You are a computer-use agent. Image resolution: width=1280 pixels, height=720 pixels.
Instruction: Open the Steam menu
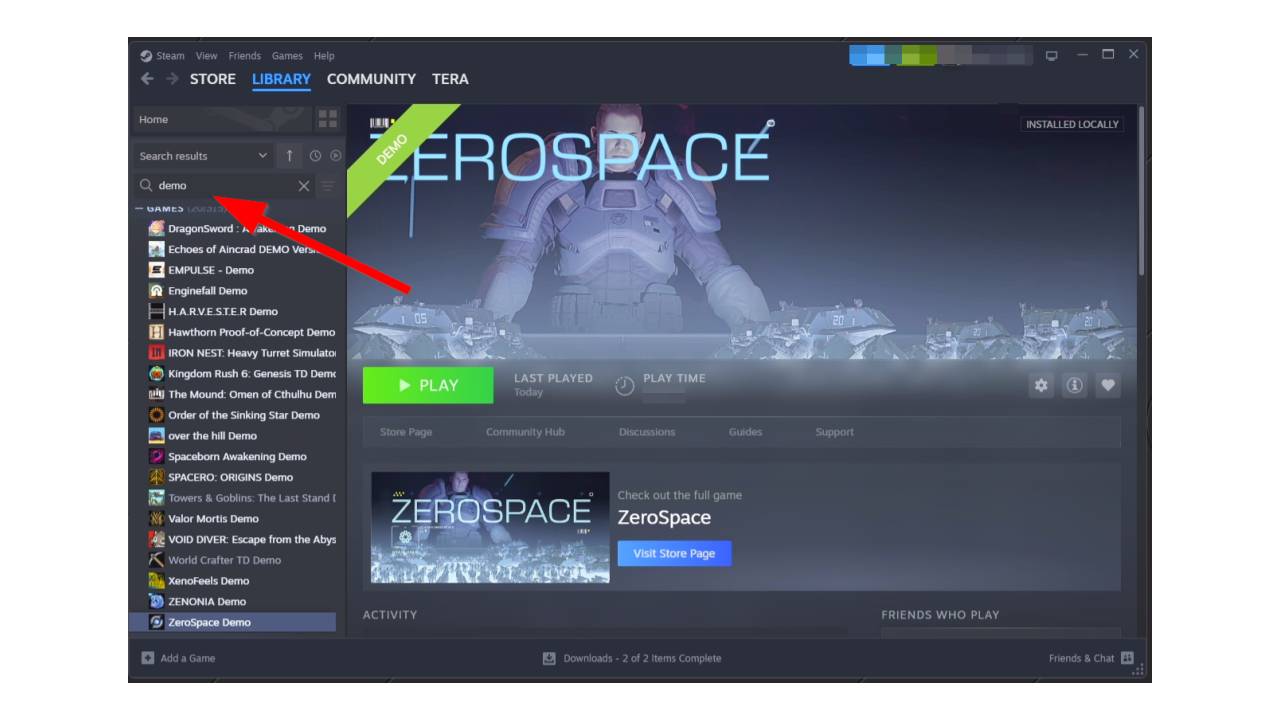(x=170, y=56)
